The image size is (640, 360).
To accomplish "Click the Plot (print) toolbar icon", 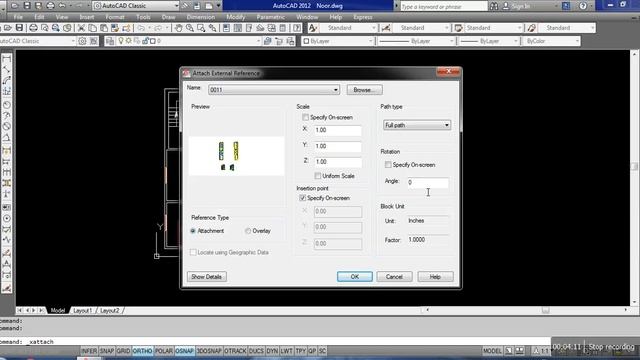I will [x=33, y=28].
